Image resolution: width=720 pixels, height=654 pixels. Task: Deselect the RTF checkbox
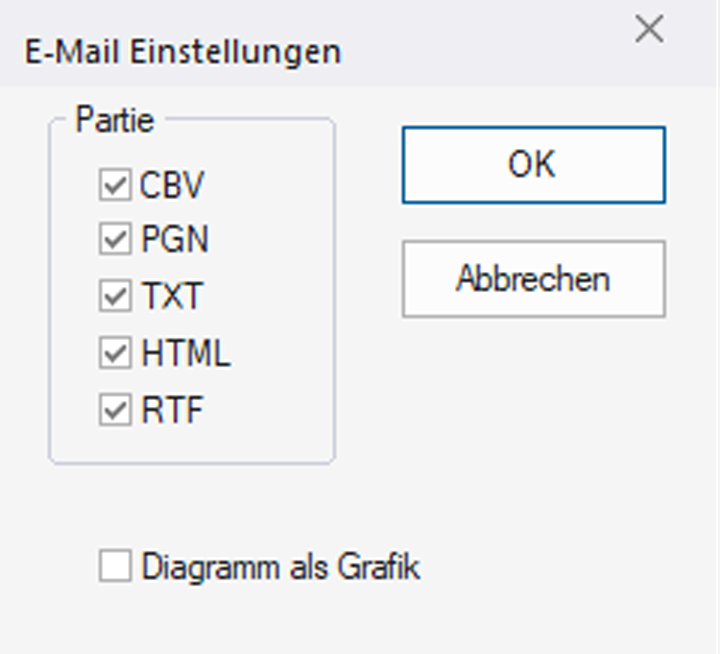115,410
